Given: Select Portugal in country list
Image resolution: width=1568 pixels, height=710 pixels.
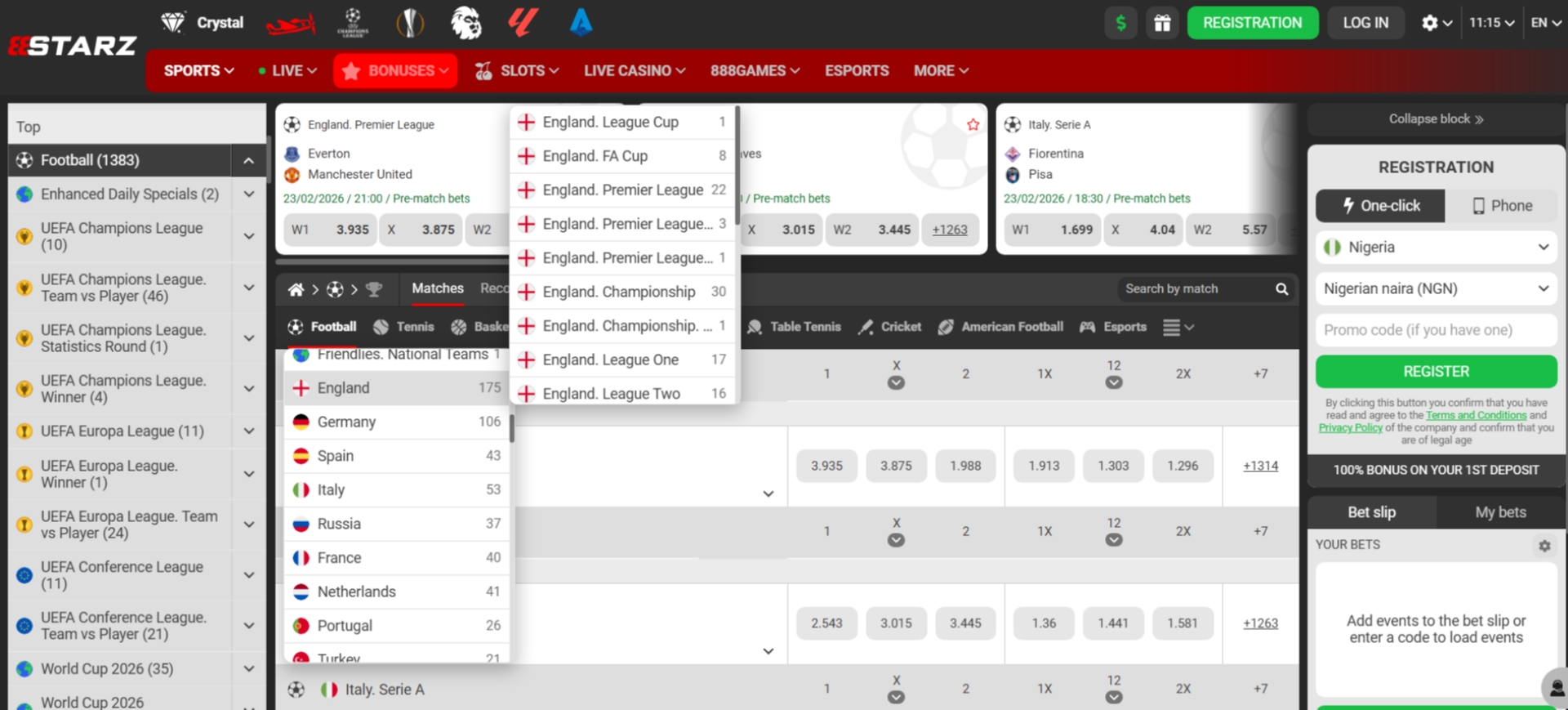Looking at the screenshot, I should [x=397, y=626].
